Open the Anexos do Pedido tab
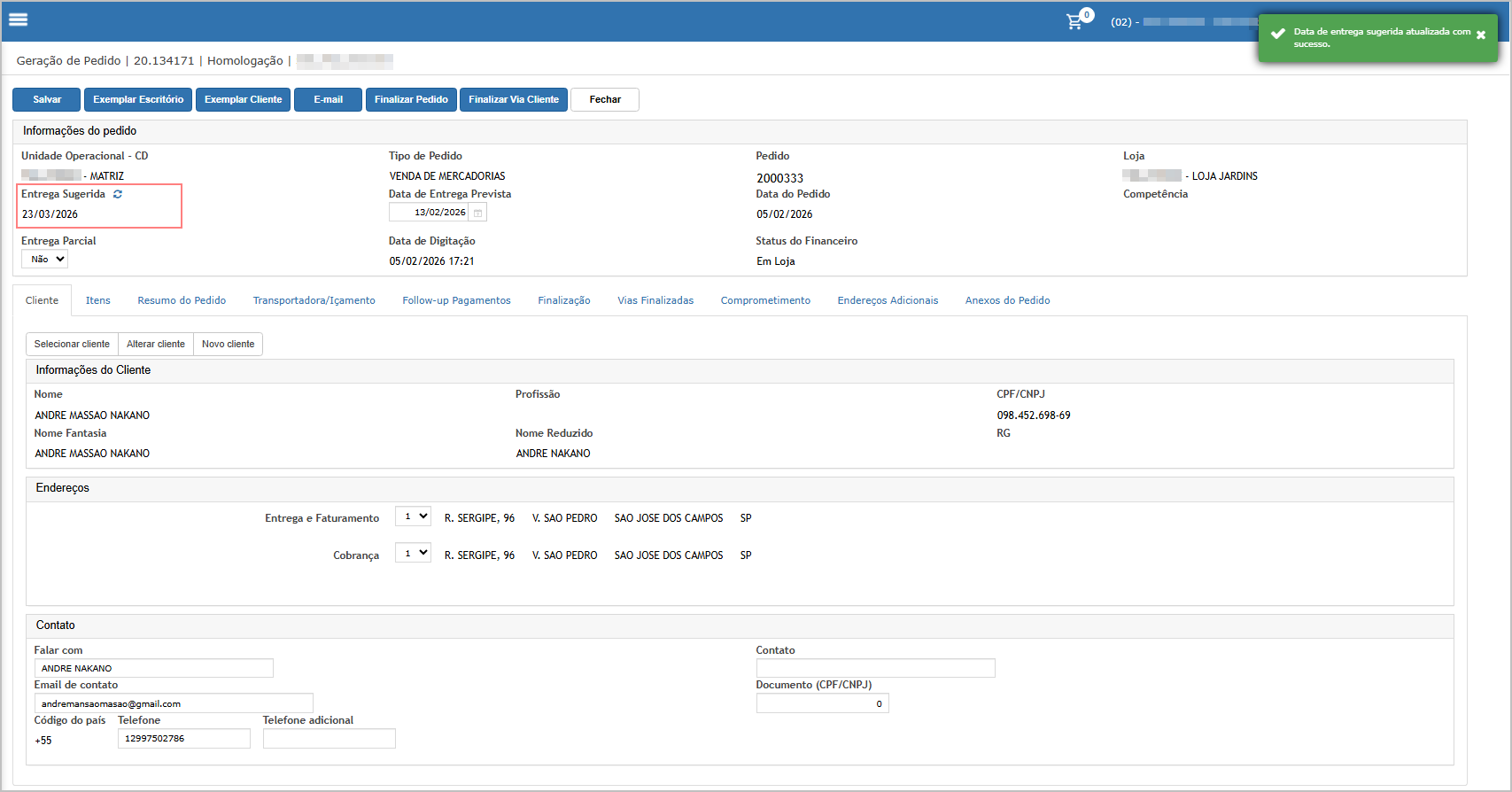Viewport: 1512px width, 792px height. [x=1007, y=300]
